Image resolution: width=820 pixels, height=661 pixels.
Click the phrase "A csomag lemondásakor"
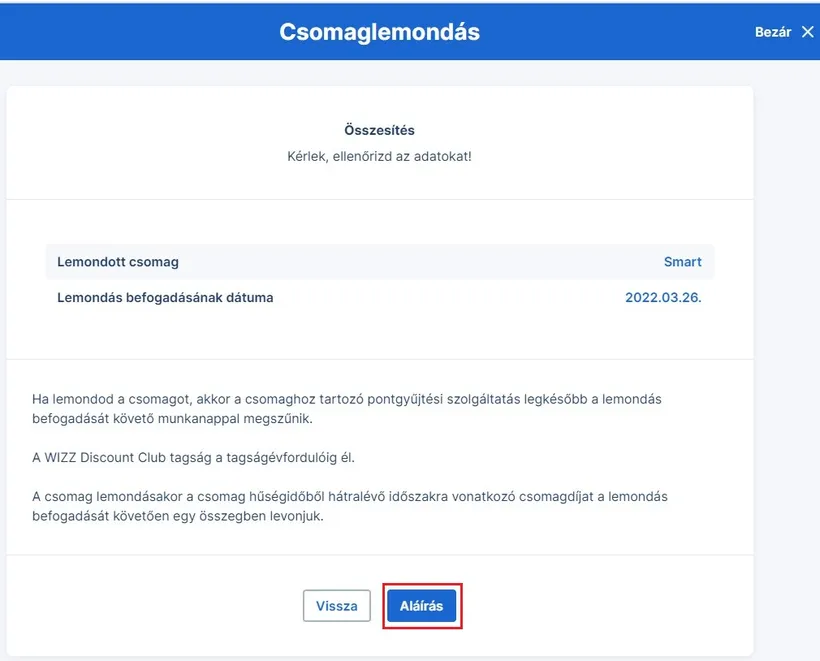[107, 497]
